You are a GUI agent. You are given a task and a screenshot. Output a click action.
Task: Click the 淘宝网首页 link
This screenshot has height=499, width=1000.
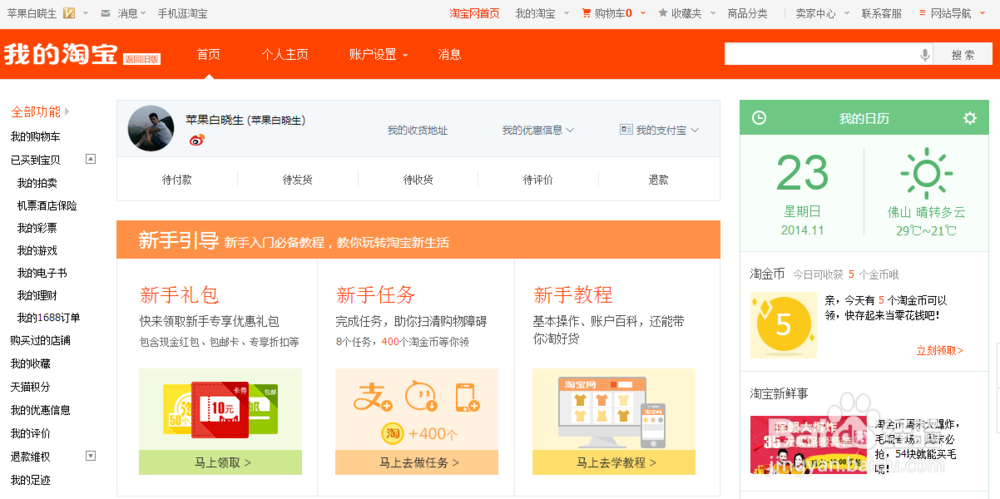474,13
